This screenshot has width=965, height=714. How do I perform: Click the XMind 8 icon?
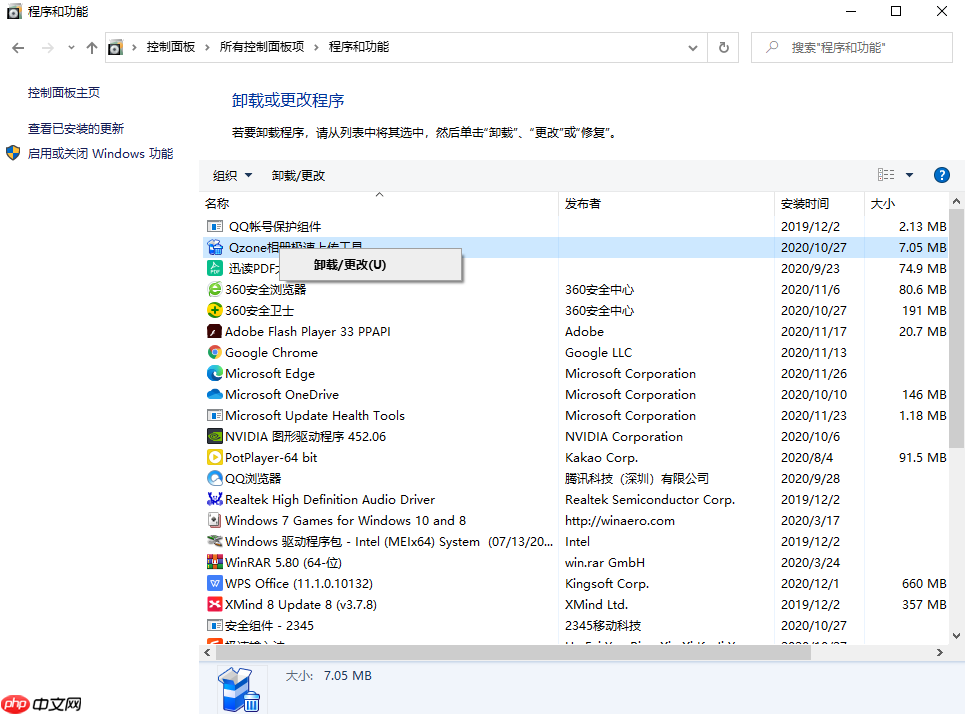[x=214, y=604]
